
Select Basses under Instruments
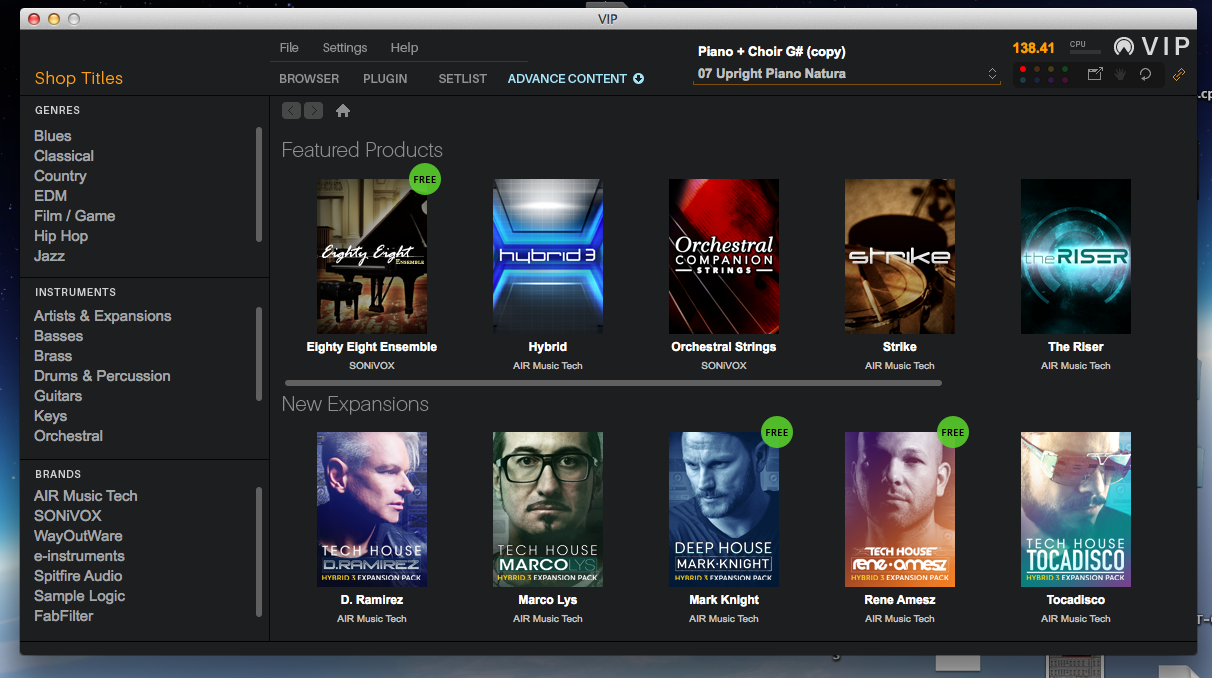tap(59, 336)
